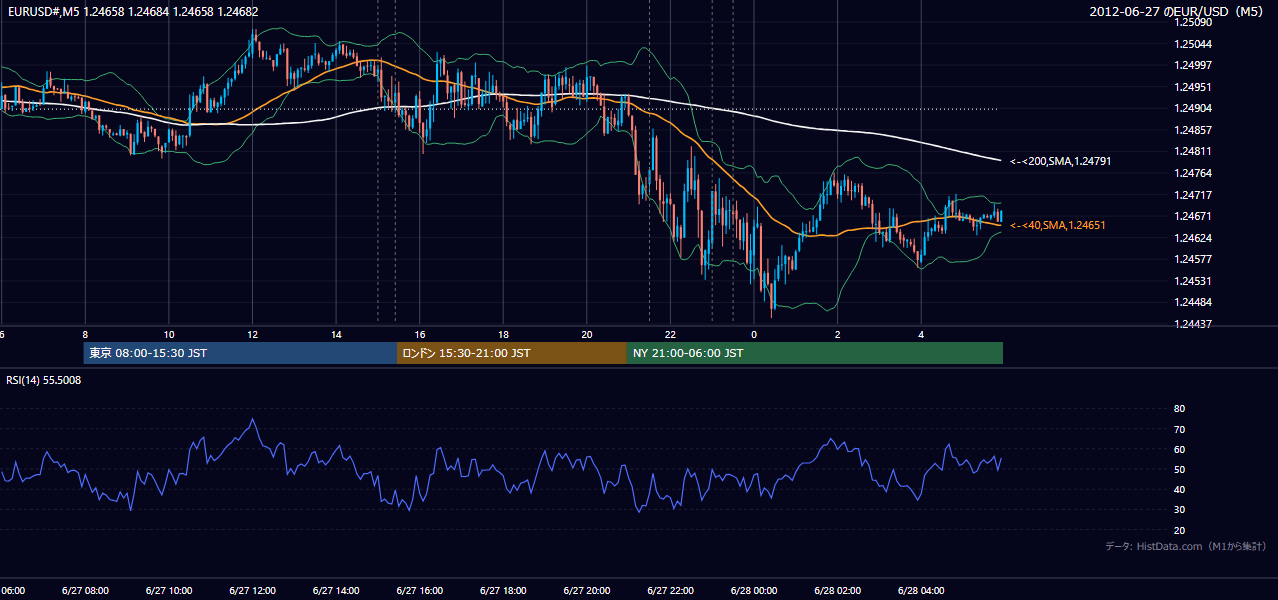
Task: Click price axis value 1.24484
Action: (1192, 302)
